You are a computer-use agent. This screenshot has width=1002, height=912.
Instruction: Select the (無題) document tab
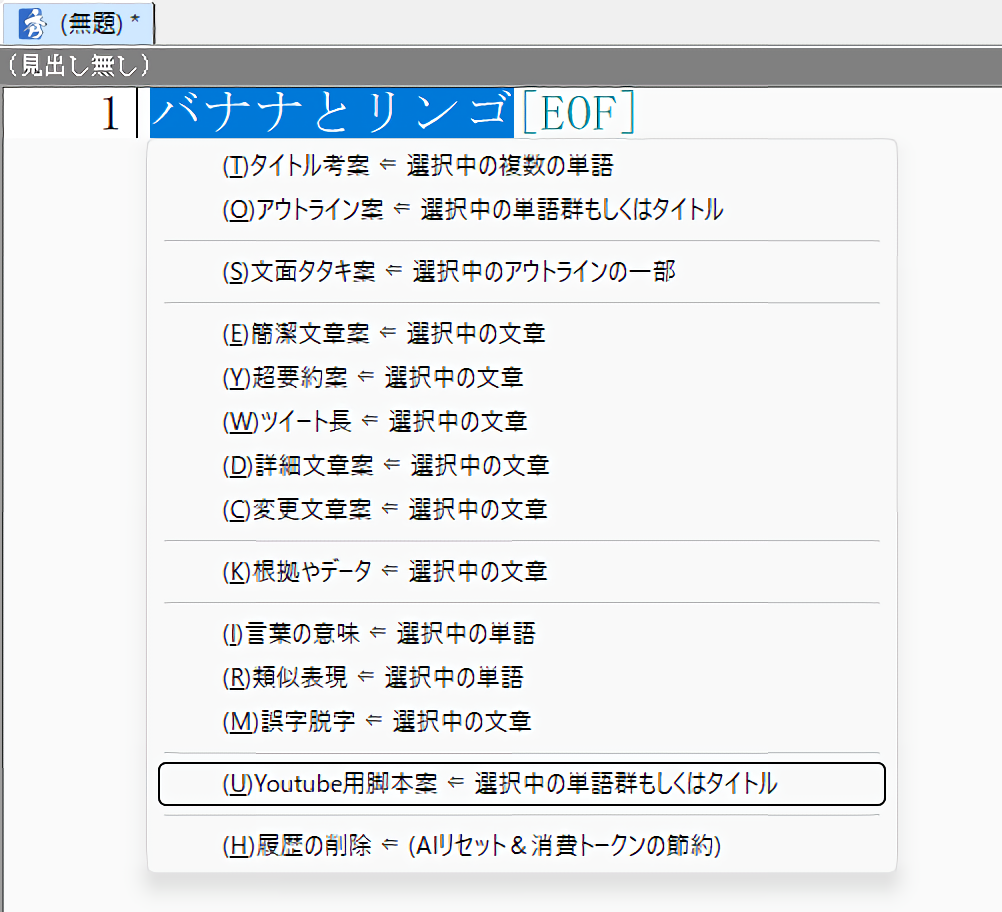pos(98,24)
